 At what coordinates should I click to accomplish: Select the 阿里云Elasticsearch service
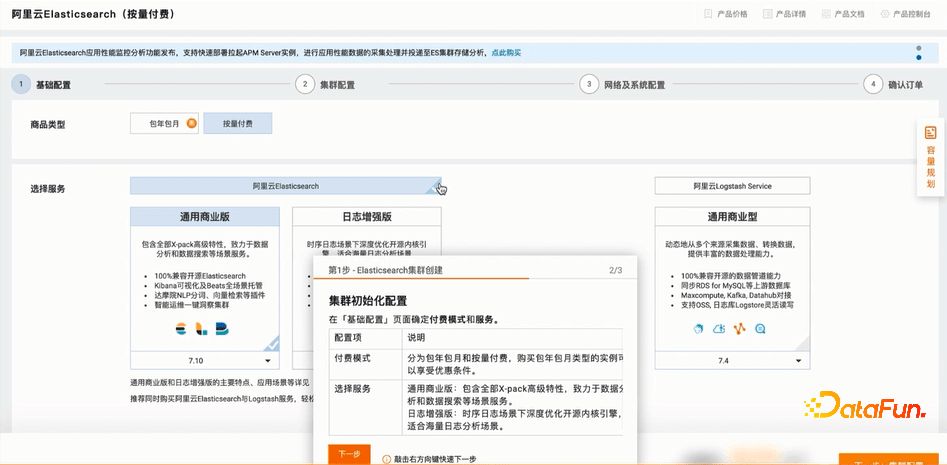(x=286, y=186)
